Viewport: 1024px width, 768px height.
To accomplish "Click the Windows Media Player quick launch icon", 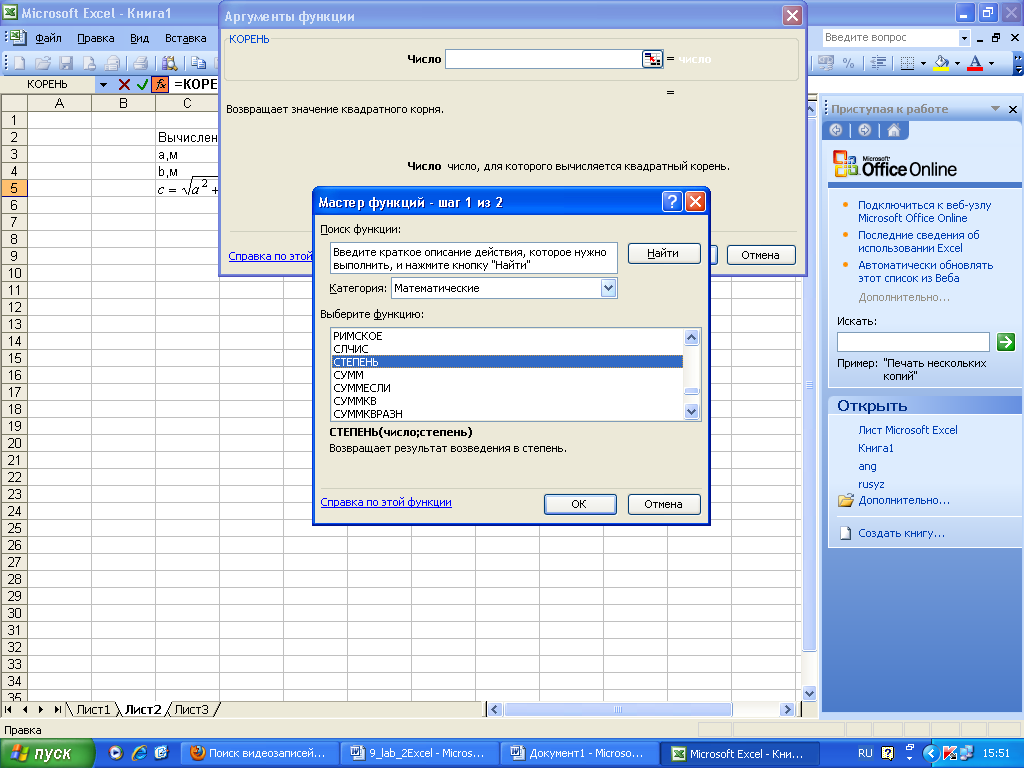I will click(116, 753).
